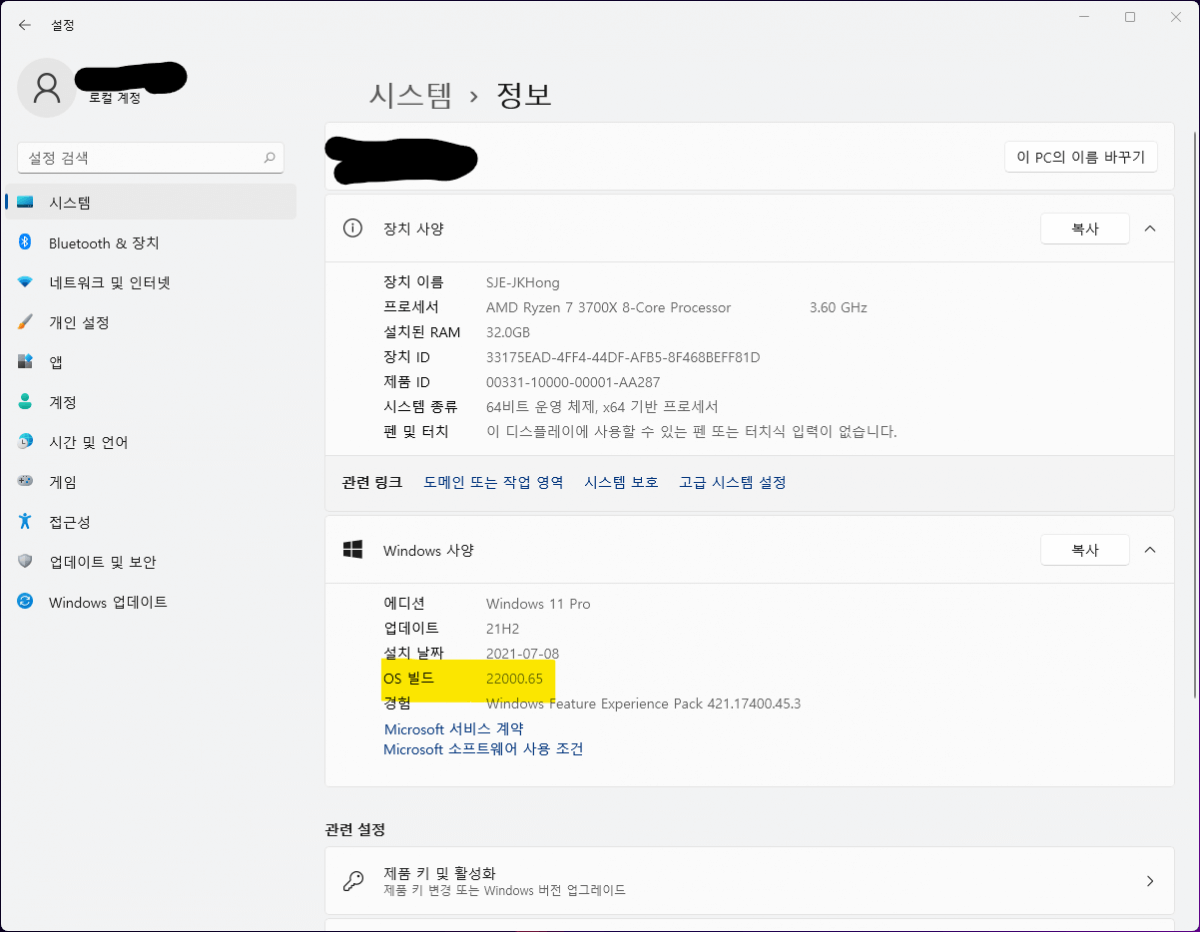Collapse the 장치 사양 section chevron
The height and width of the screenshot is (932, 1200).
[x=1150, y=228]
